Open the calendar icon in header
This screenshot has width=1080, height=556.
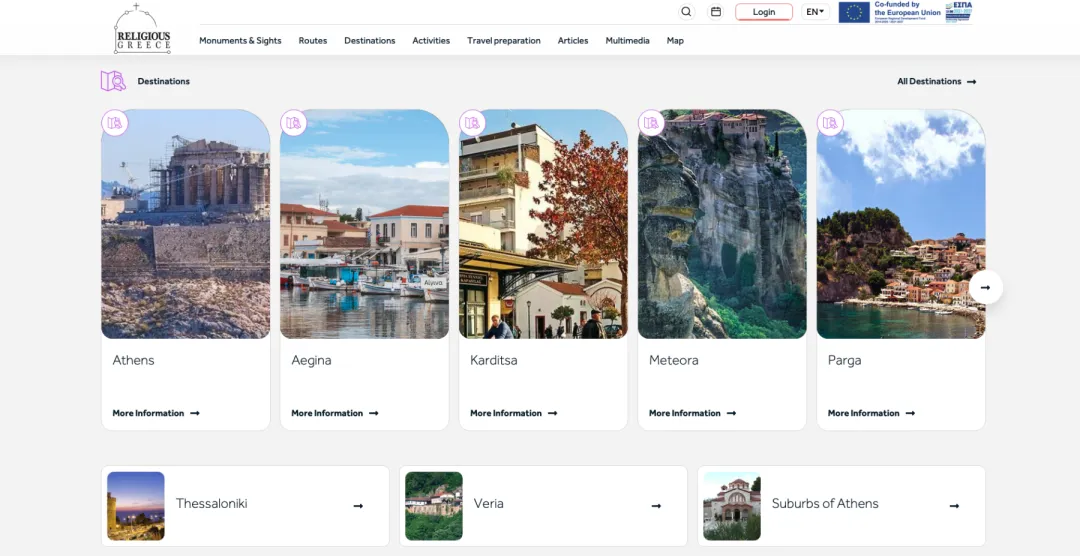coord(716,12)
